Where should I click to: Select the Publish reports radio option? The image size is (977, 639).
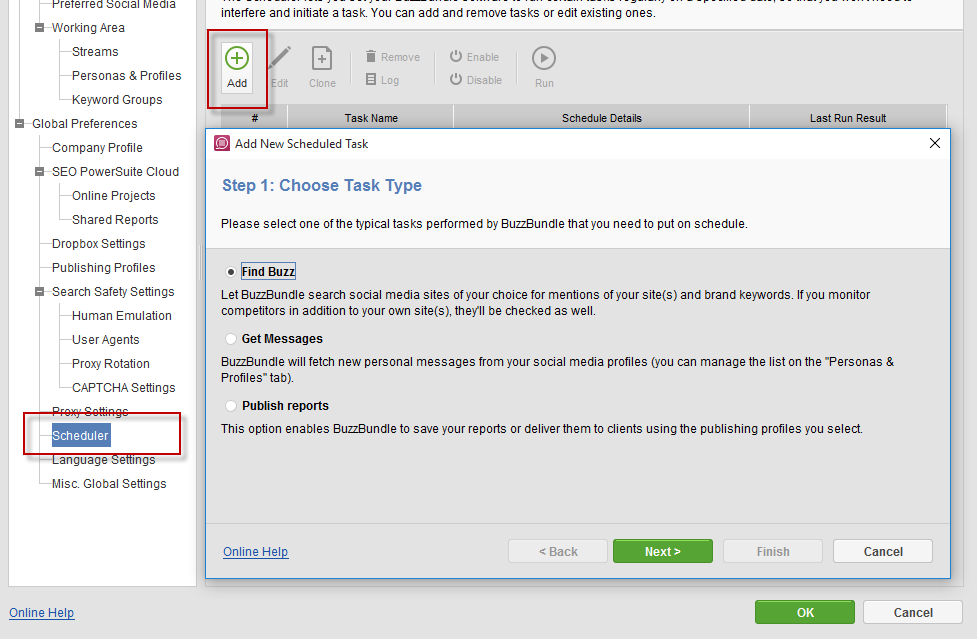(231, 406)
